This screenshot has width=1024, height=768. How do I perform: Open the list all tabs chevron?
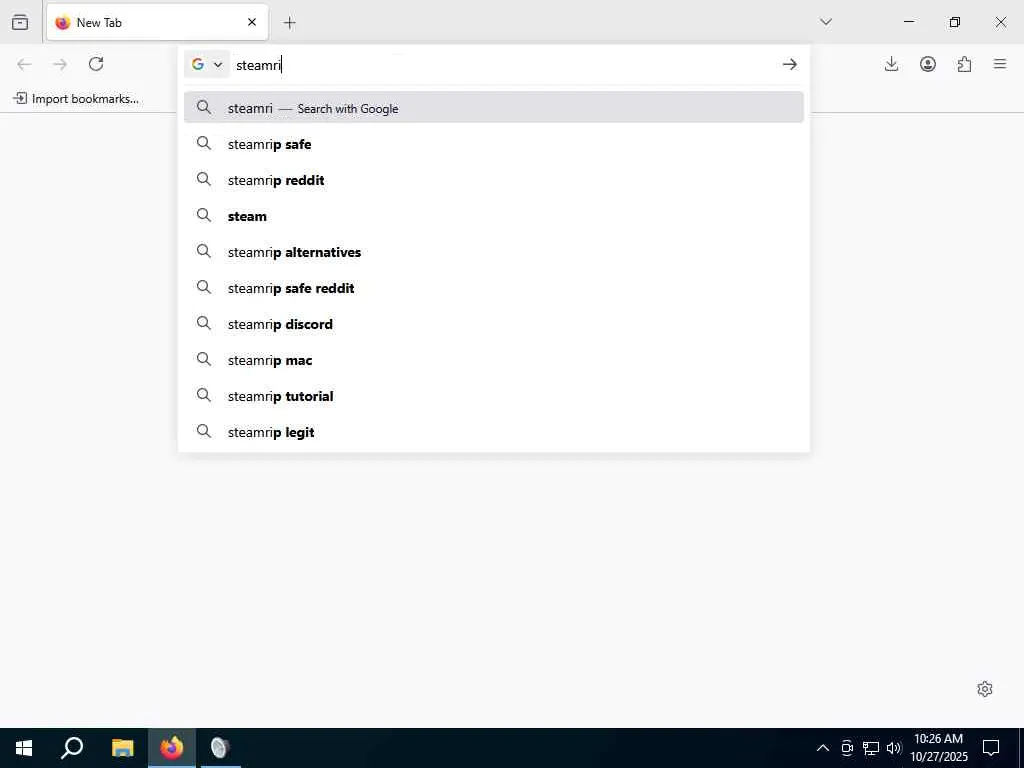tap(826, 22)
